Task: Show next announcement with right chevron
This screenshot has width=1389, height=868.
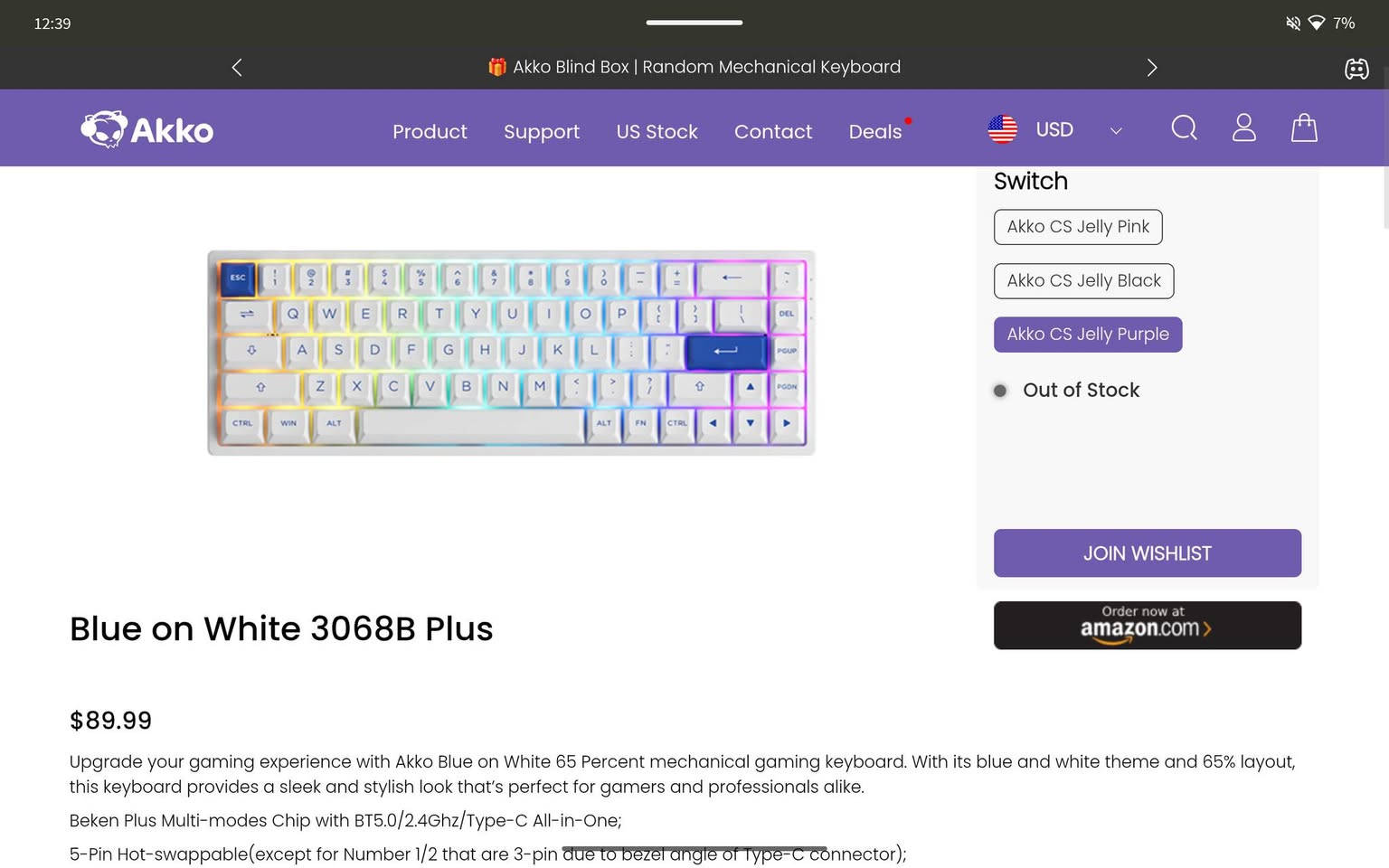Action: coord(1151,68)
